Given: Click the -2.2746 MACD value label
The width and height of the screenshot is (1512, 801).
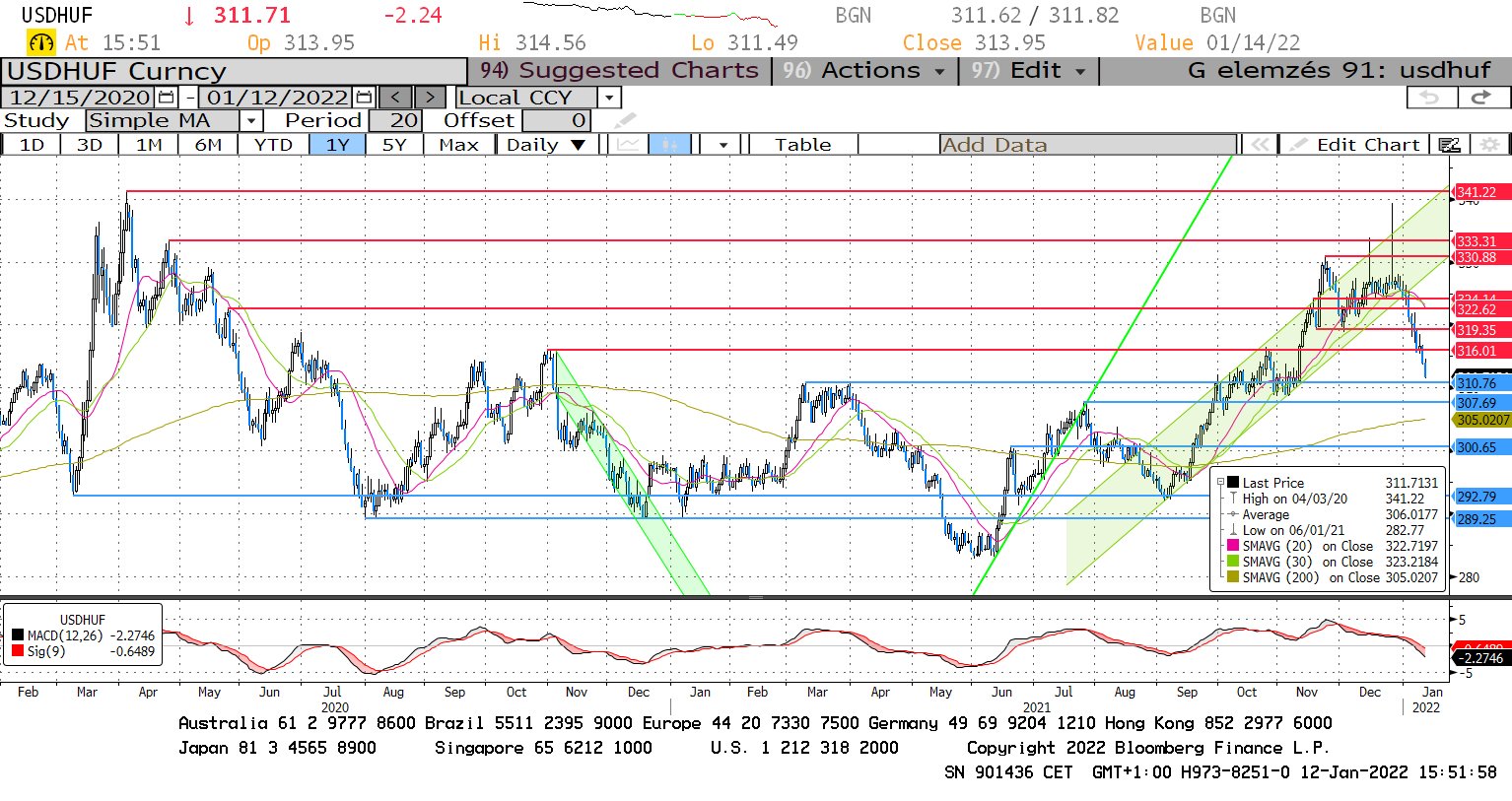Looking at the screenshot, I should 1479,658.
